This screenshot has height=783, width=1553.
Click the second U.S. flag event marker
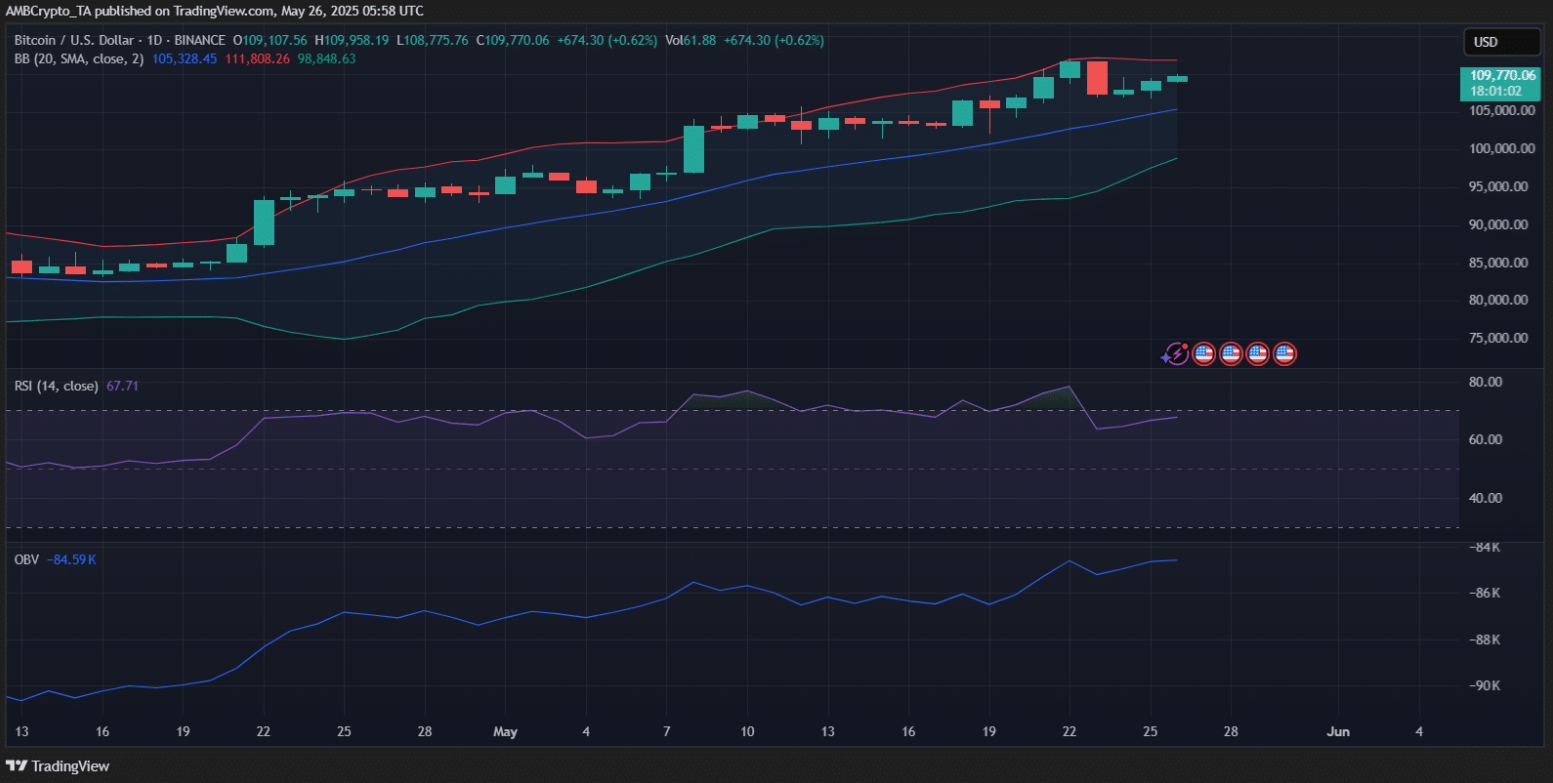pos(1231,353)
